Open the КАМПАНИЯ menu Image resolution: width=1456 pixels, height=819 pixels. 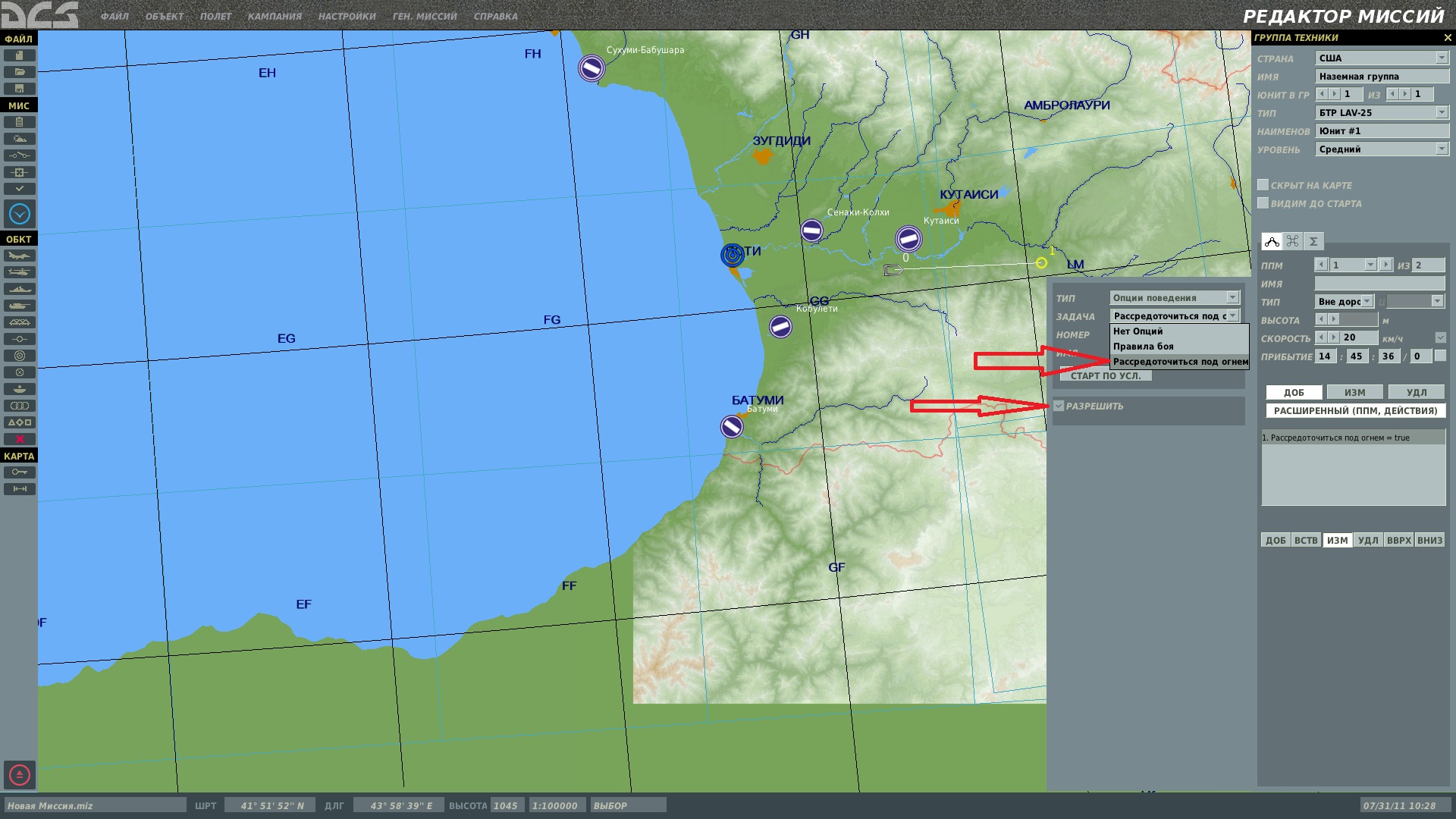[x=275, y=17]
